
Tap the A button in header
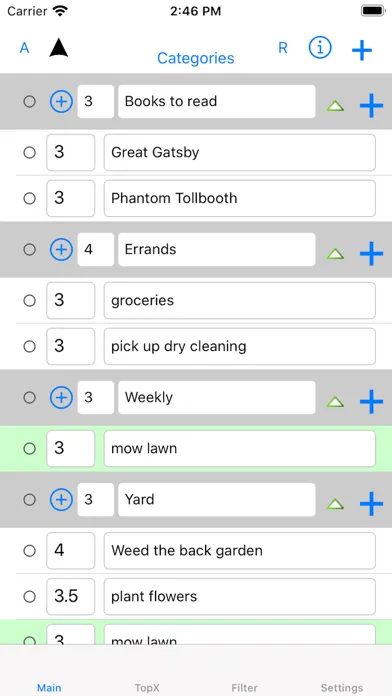click(x=24, y=47)
